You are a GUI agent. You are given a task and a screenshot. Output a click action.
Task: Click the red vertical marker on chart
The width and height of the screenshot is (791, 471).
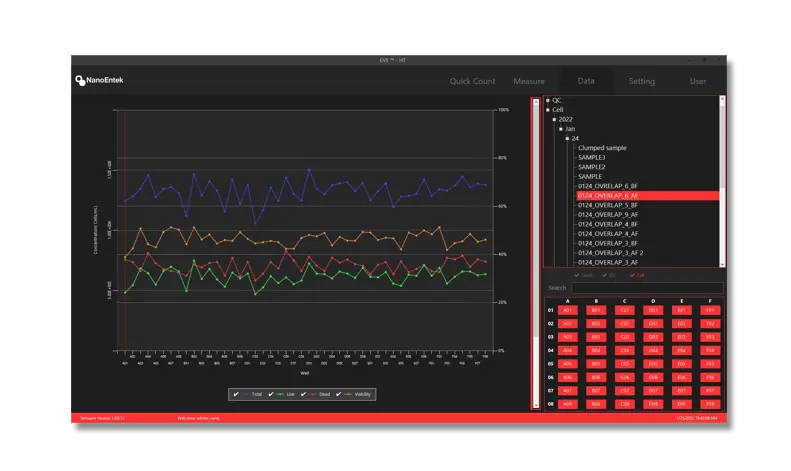click(125, 230)
